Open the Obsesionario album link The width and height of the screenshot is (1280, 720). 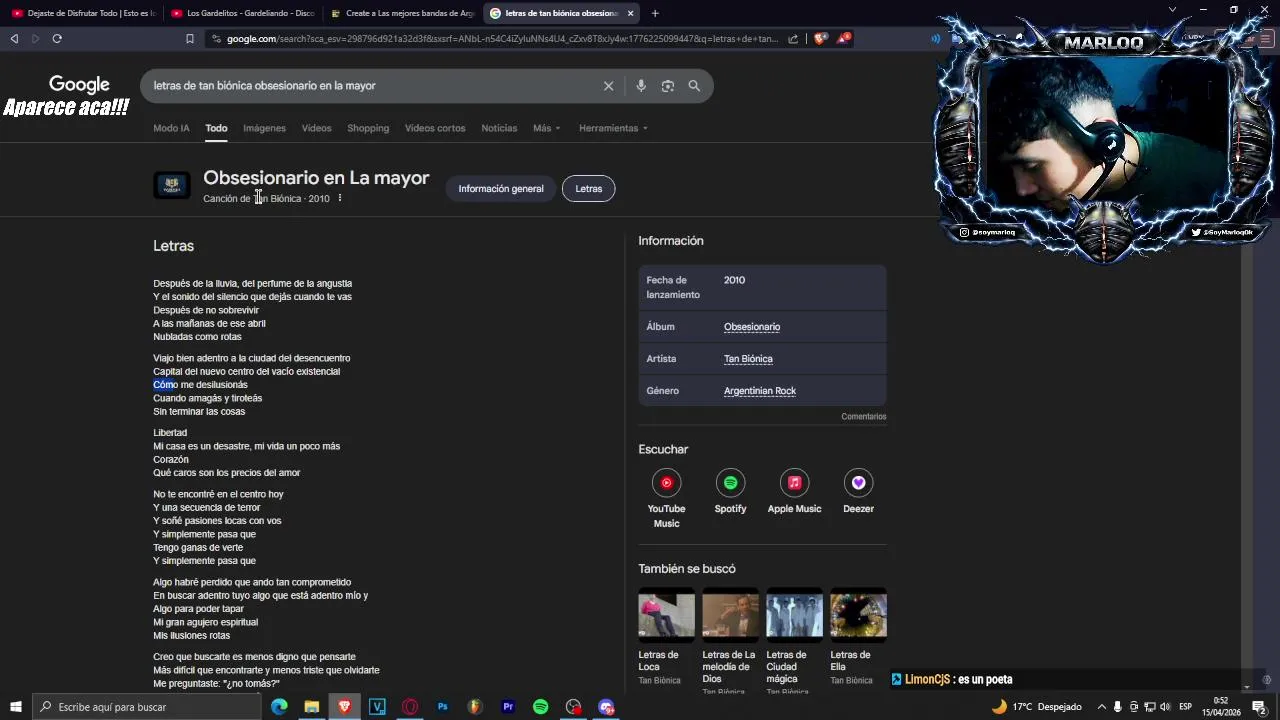tap(752, 327)
